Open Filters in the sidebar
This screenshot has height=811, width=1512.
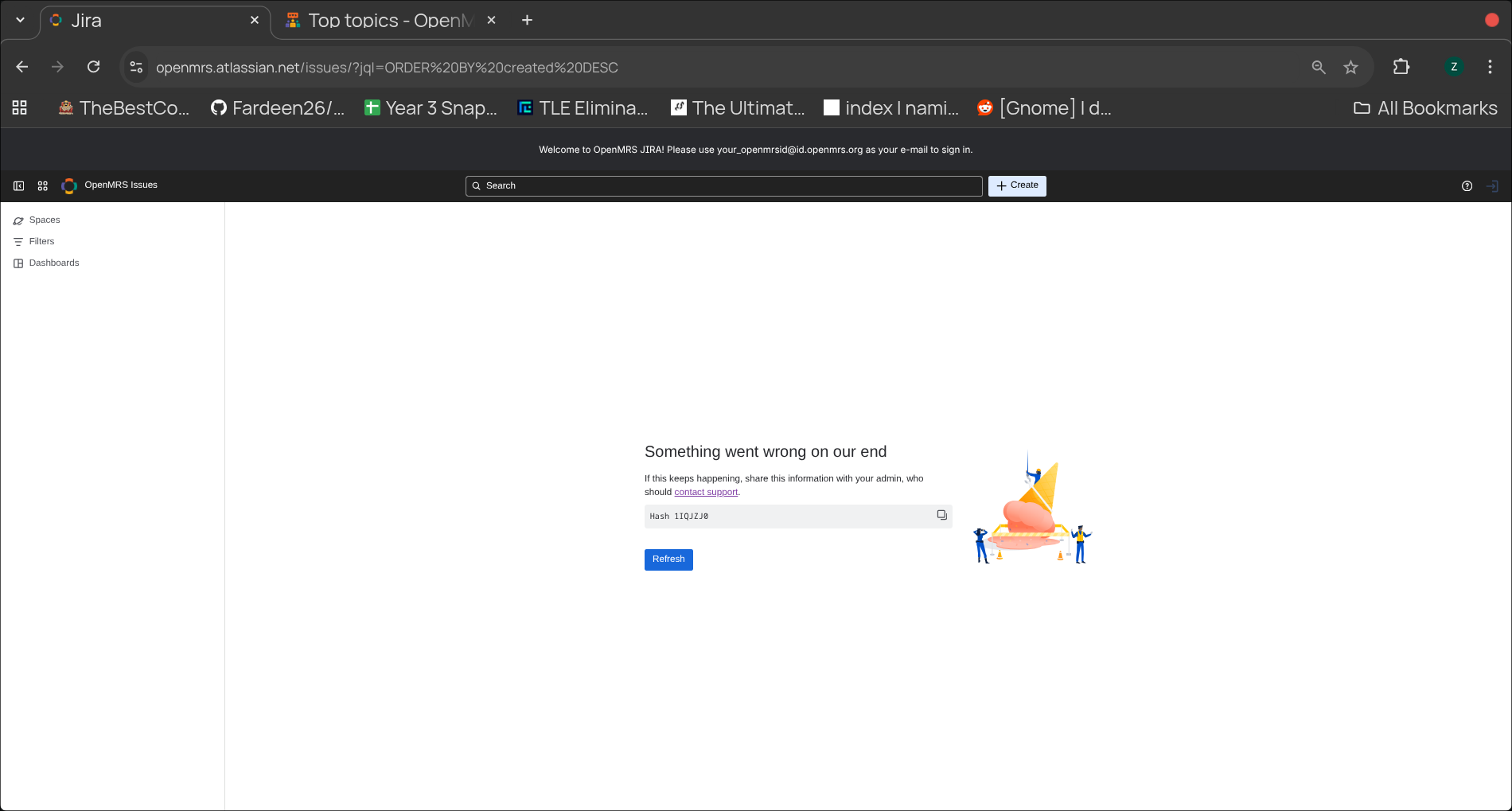(x=41, y=241)
